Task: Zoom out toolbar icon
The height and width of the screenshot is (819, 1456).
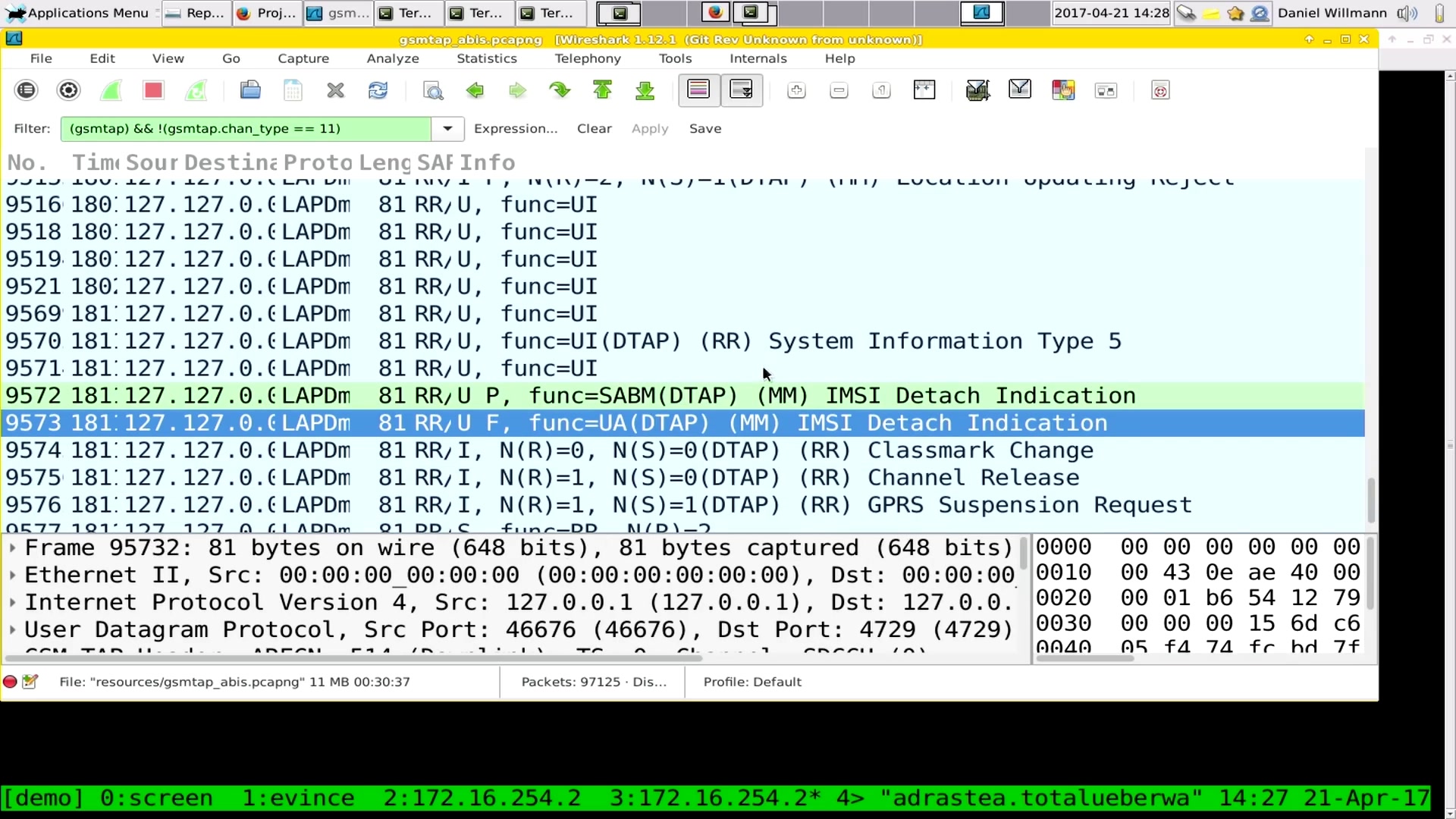Action: pos(839,91)
